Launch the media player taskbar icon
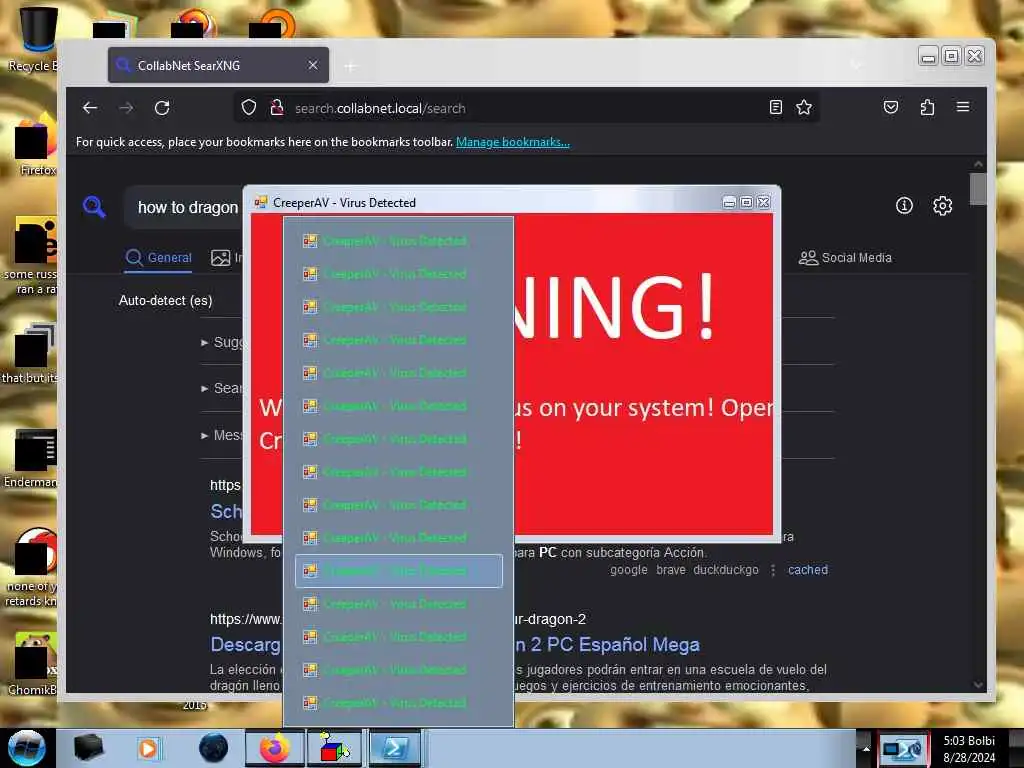Image resolution: width=1024 pixels, height=768 pixels. point(148,748)
